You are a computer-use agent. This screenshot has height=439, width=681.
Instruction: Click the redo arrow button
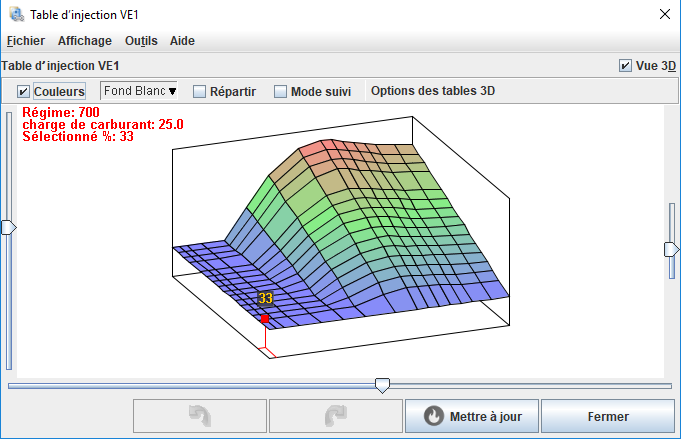click(335, 415)
